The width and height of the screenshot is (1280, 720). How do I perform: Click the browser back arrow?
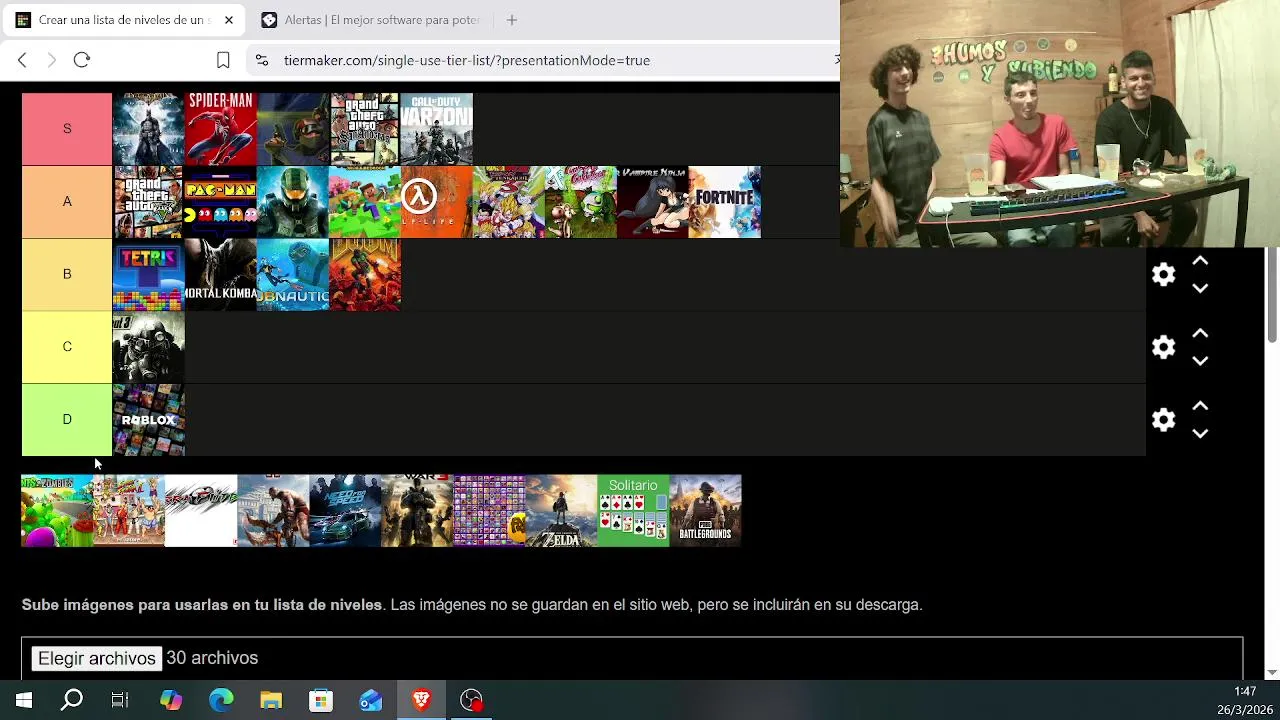pyautogui.click(x=22, y=60)
